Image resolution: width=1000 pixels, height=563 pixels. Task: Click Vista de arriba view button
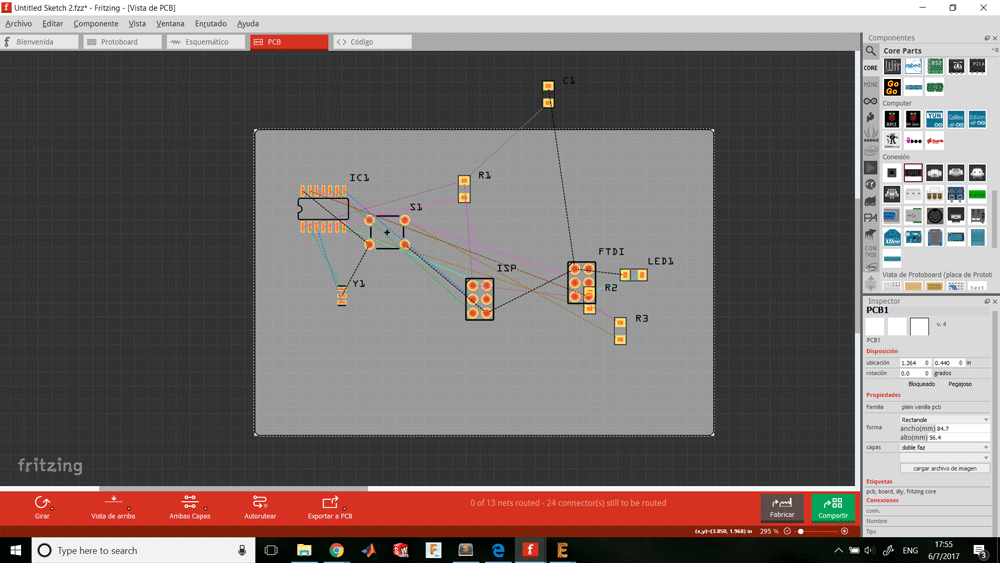tap(113, 507)
